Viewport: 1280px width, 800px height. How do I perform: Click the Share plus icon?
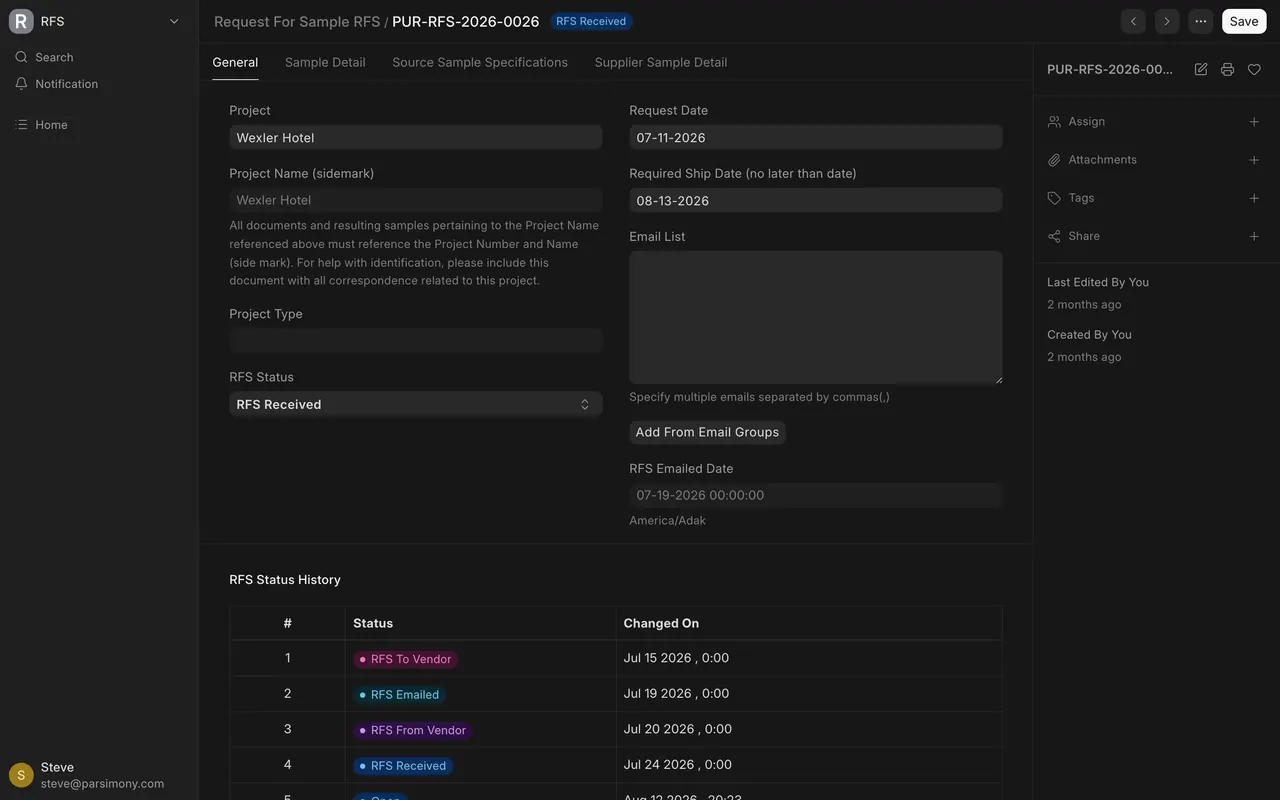[x=1254, y=236]
